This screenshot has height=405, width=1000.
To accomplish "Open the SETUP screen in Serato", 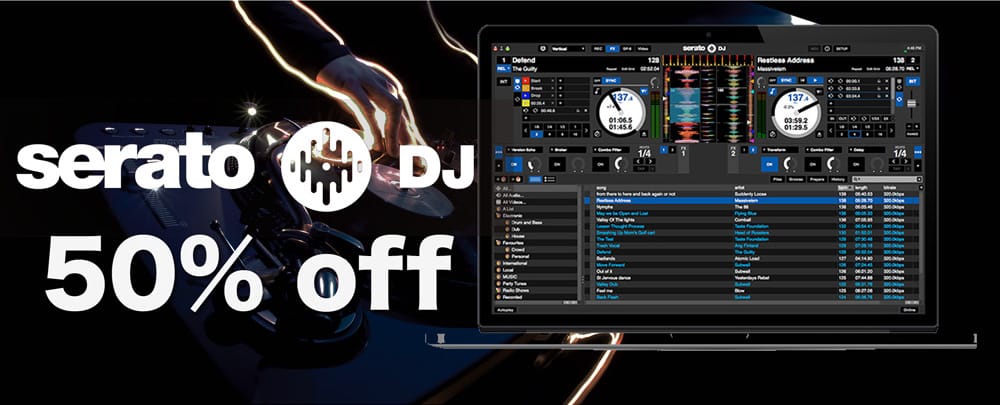I will point(842,48).
